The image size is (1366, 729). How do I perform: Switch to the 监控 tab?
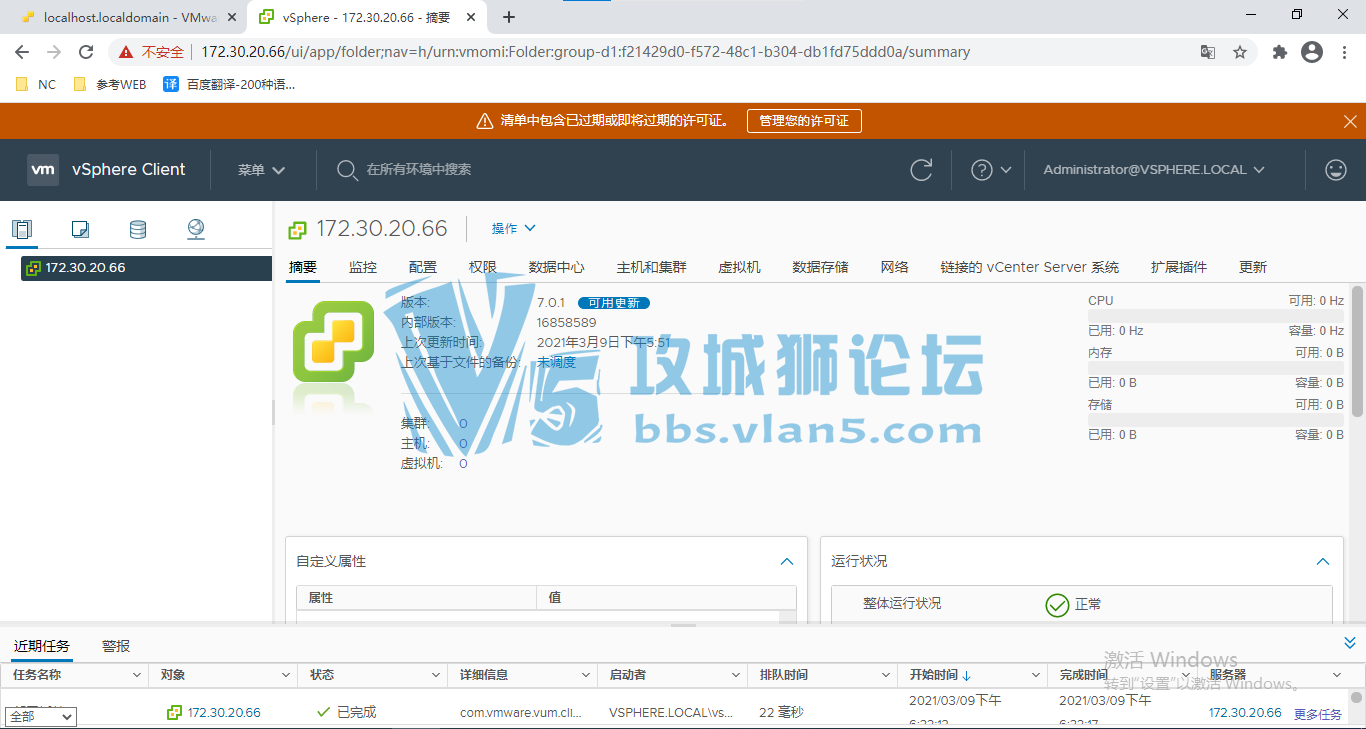click(x=363, y=267)
